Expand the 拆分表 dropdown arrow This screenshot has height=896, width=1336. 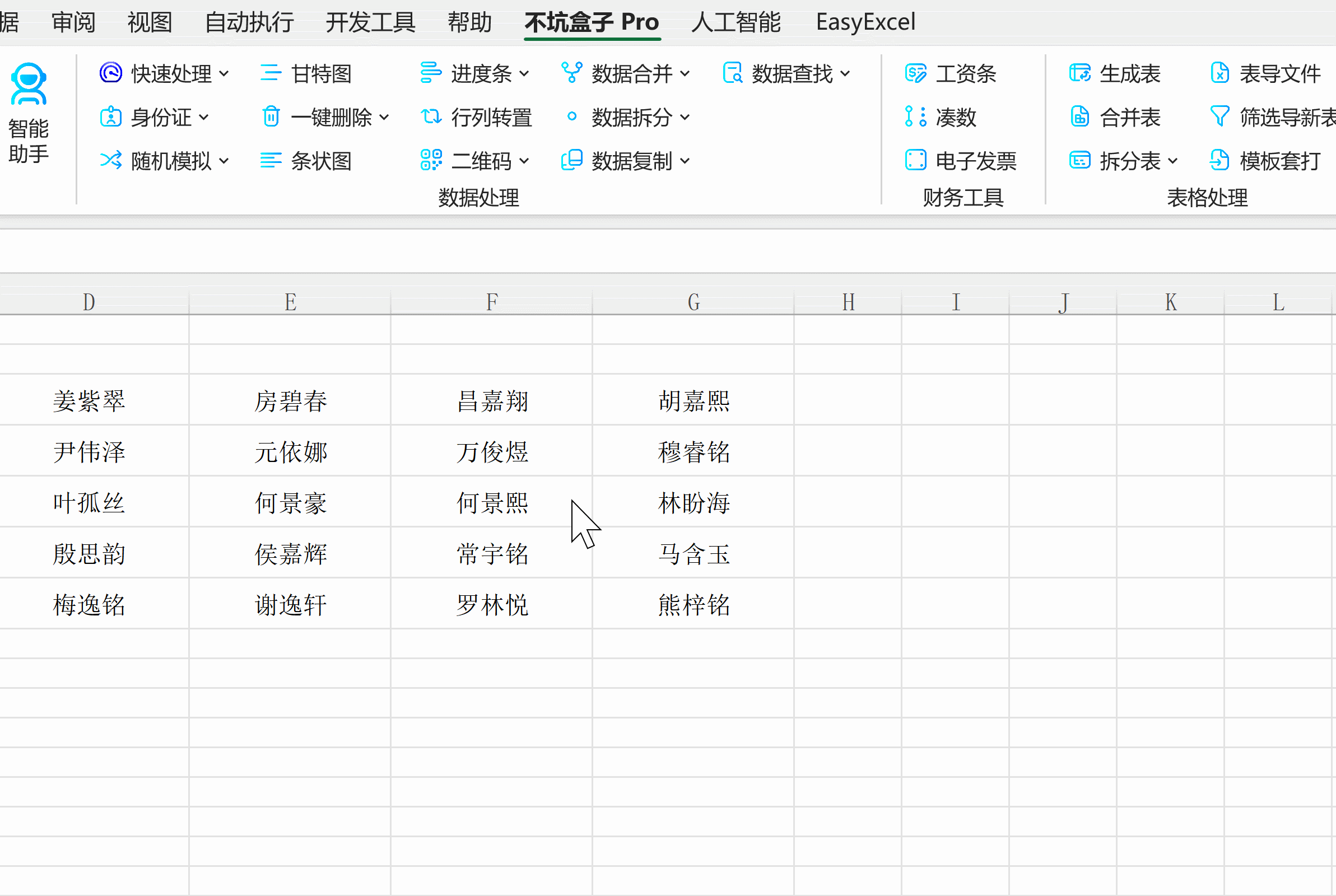click(x=1172, y=161)
